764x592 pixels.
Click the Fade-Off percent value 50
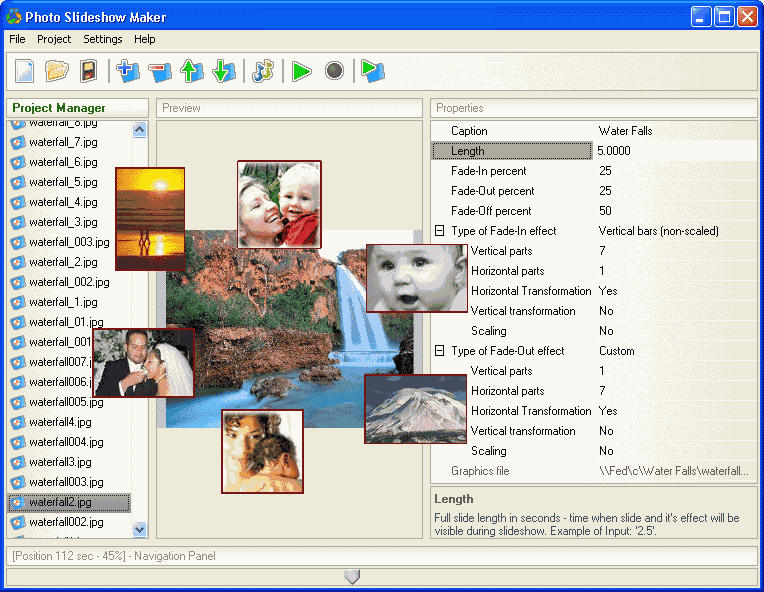(605, 210)
